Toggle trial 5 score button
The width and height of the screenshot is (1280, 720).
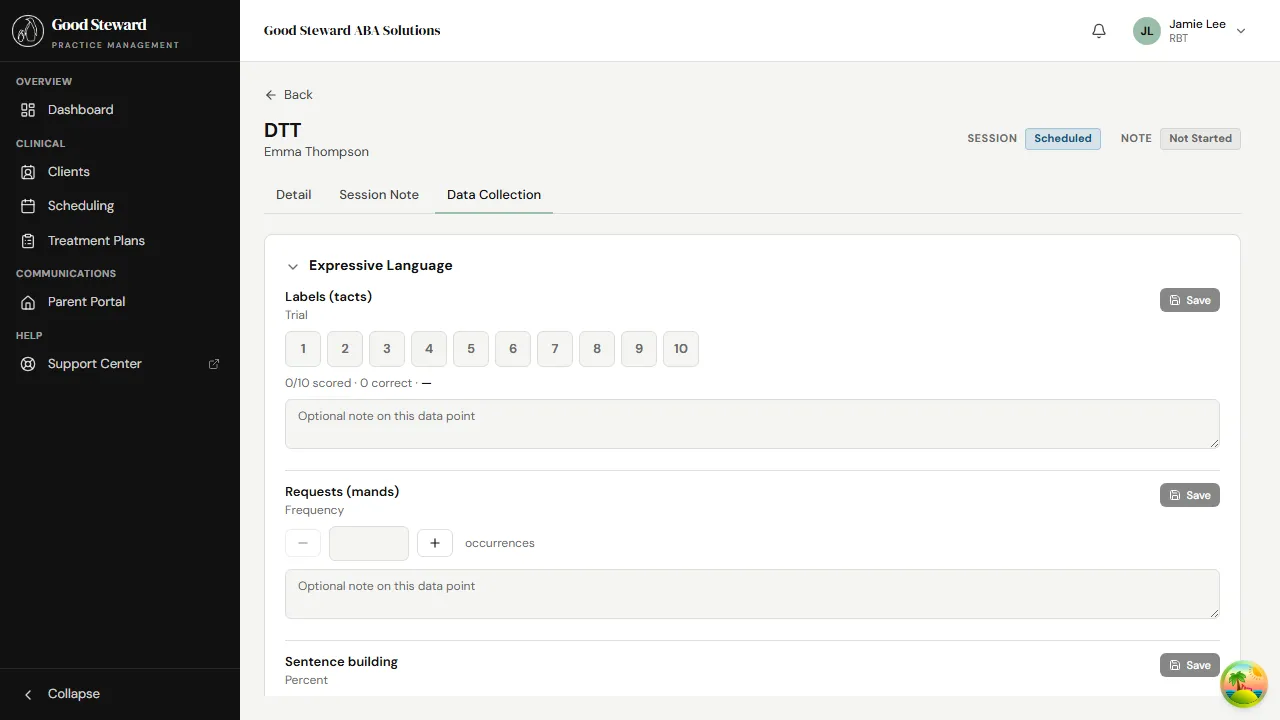[471, 349]
